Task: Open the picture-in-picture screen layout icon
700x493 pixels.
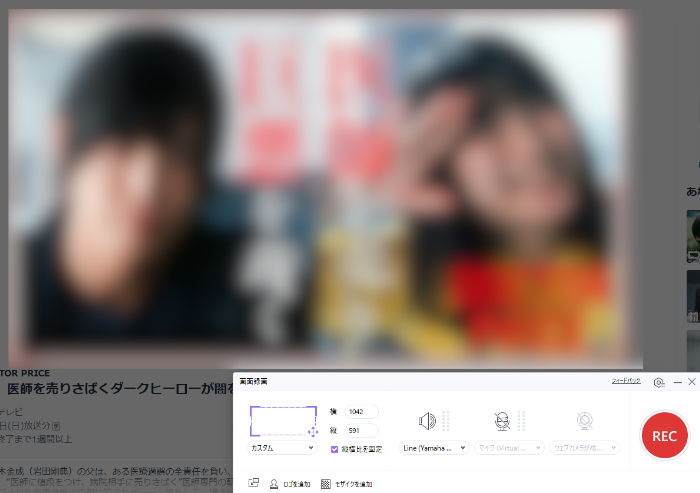Action: (x=254, y=483)
